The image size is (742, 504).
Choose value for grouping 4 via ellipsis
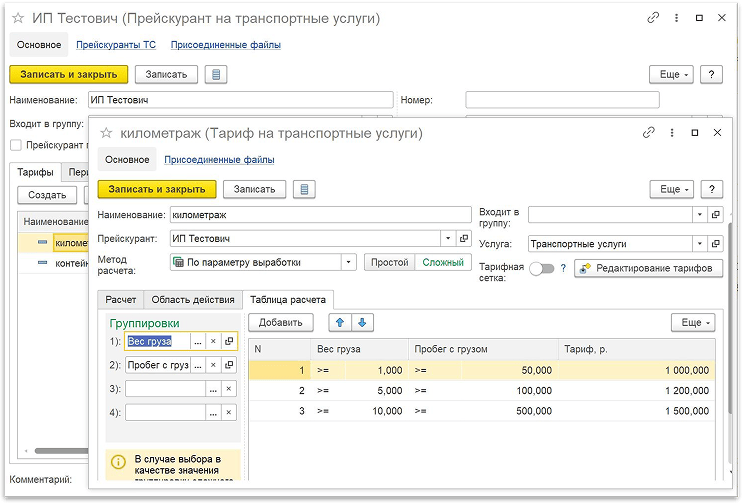pos(213,412)
